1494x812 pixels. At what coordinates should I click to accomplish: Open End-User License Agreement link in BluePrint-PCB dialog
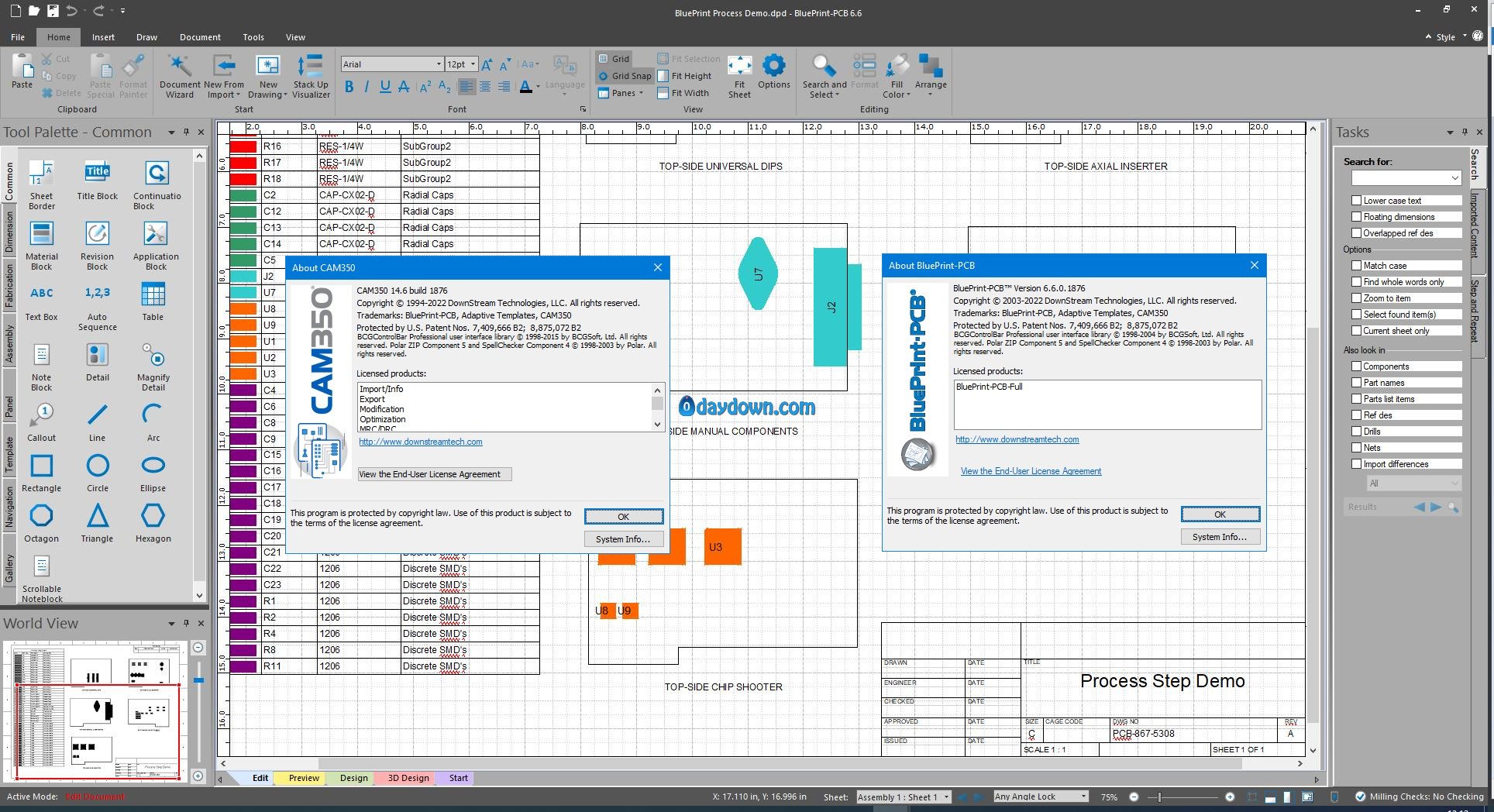[x=1031, y=471]
